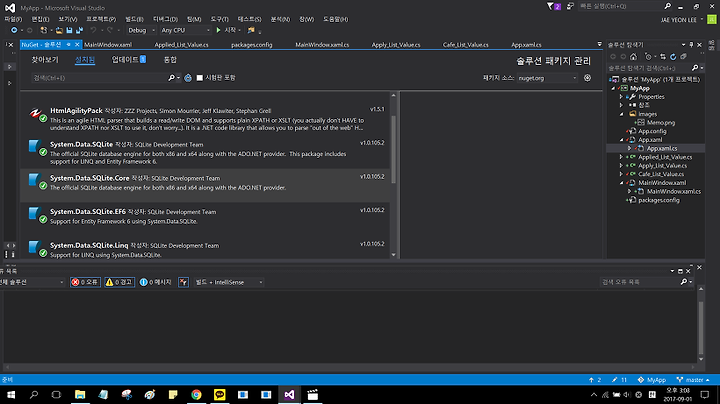Viewport: 720px width, 404px height.
Task: Switch to the MainWindow.xaml tab
Action: pos(108,45)
